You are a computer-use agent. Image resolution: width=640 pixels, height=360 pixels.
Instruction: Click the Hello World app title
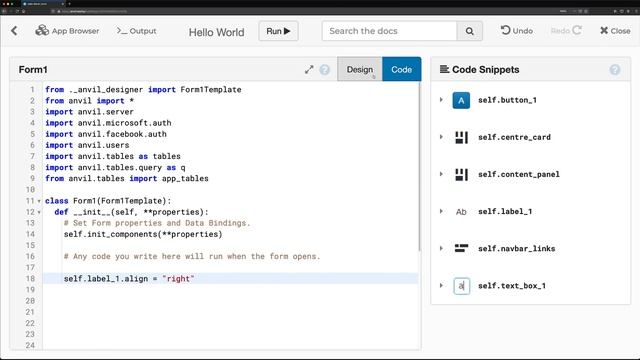(x=216, y=32)
